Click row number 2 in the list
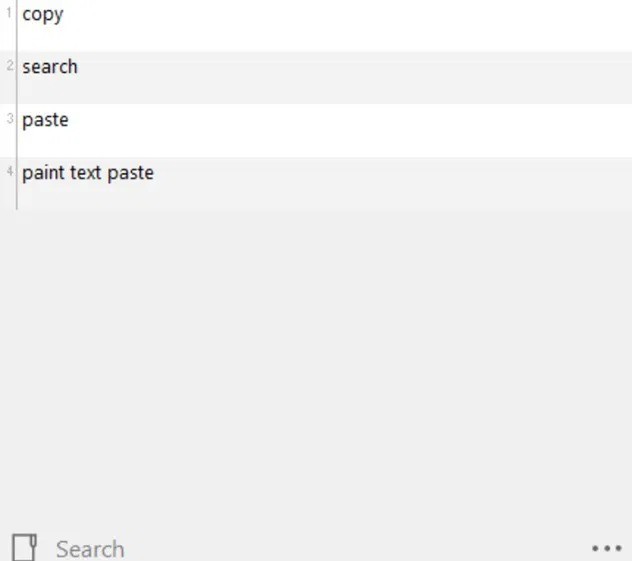632x561 pixels. click(9, 66)
